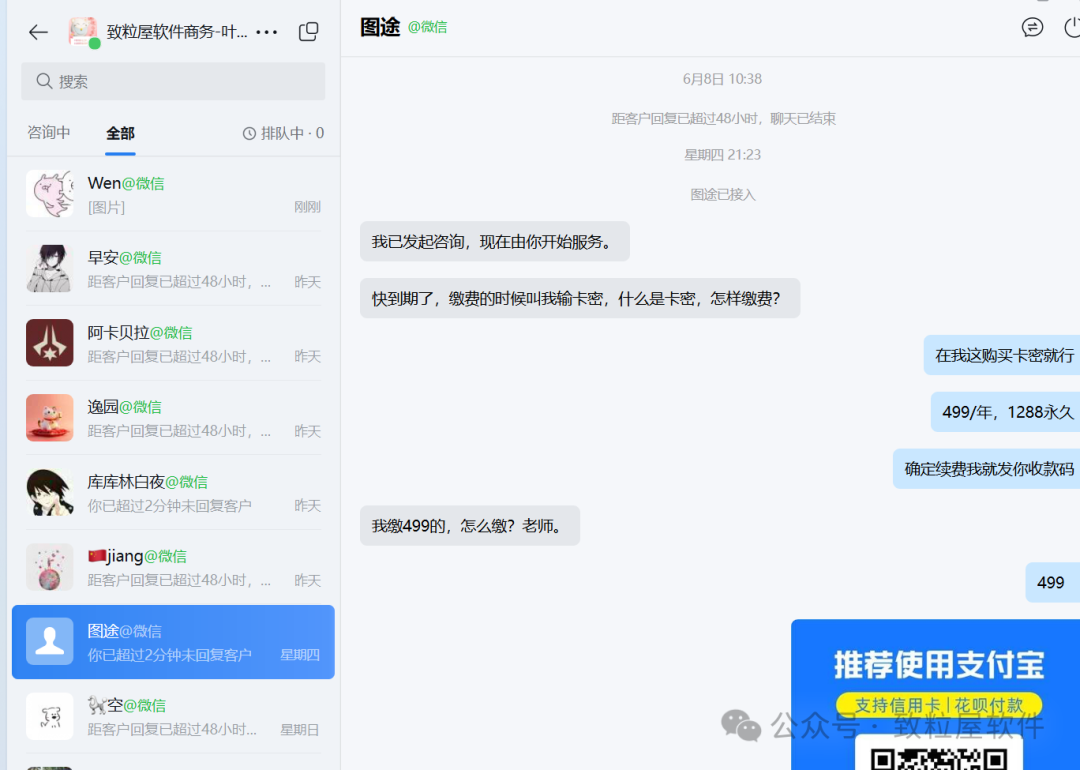
Task: Open the 逸园@微信 conversation
Action: coord(173,417)
